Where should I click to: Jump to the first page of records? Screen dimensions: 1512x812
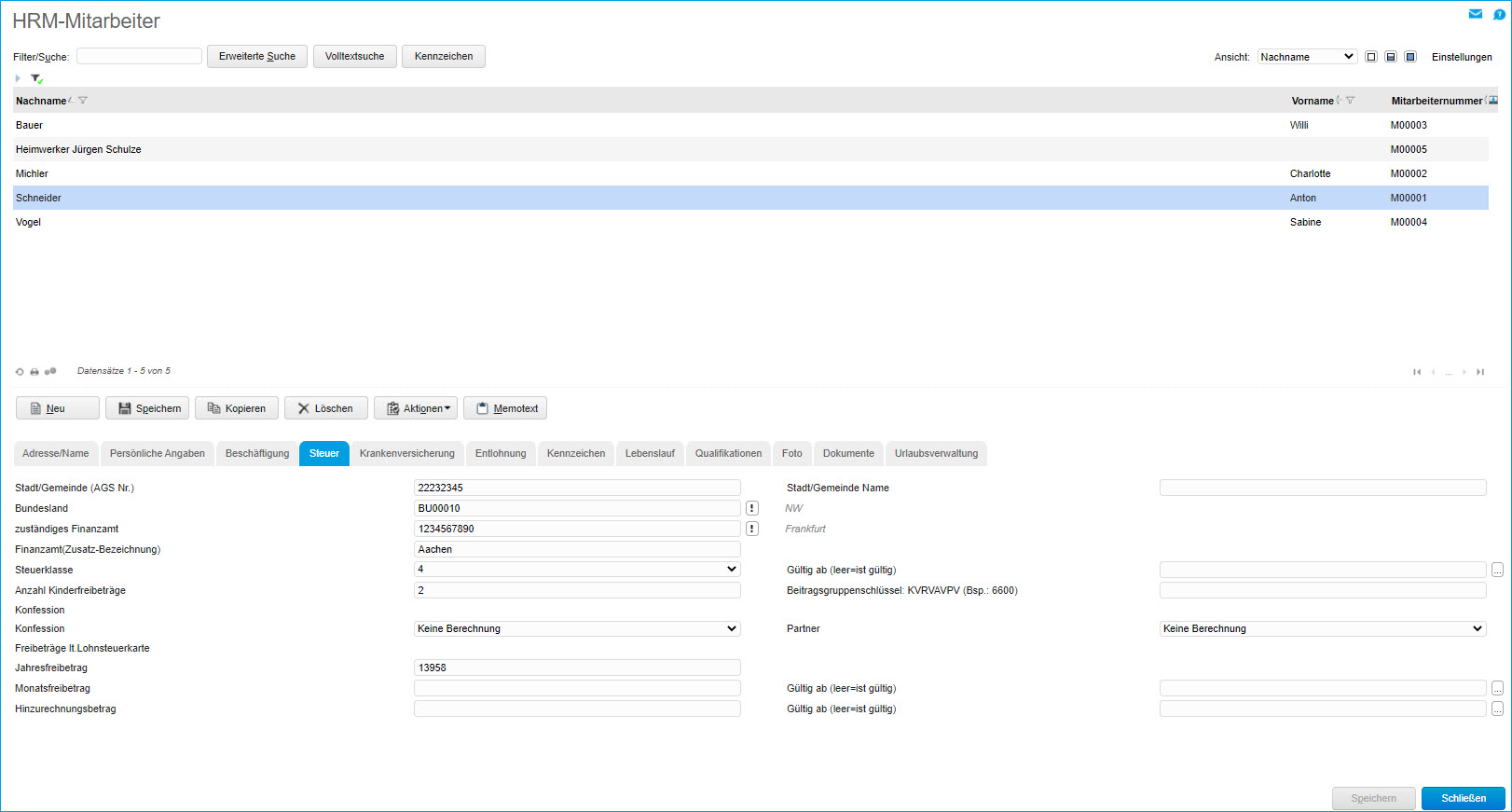[1417, 372]
